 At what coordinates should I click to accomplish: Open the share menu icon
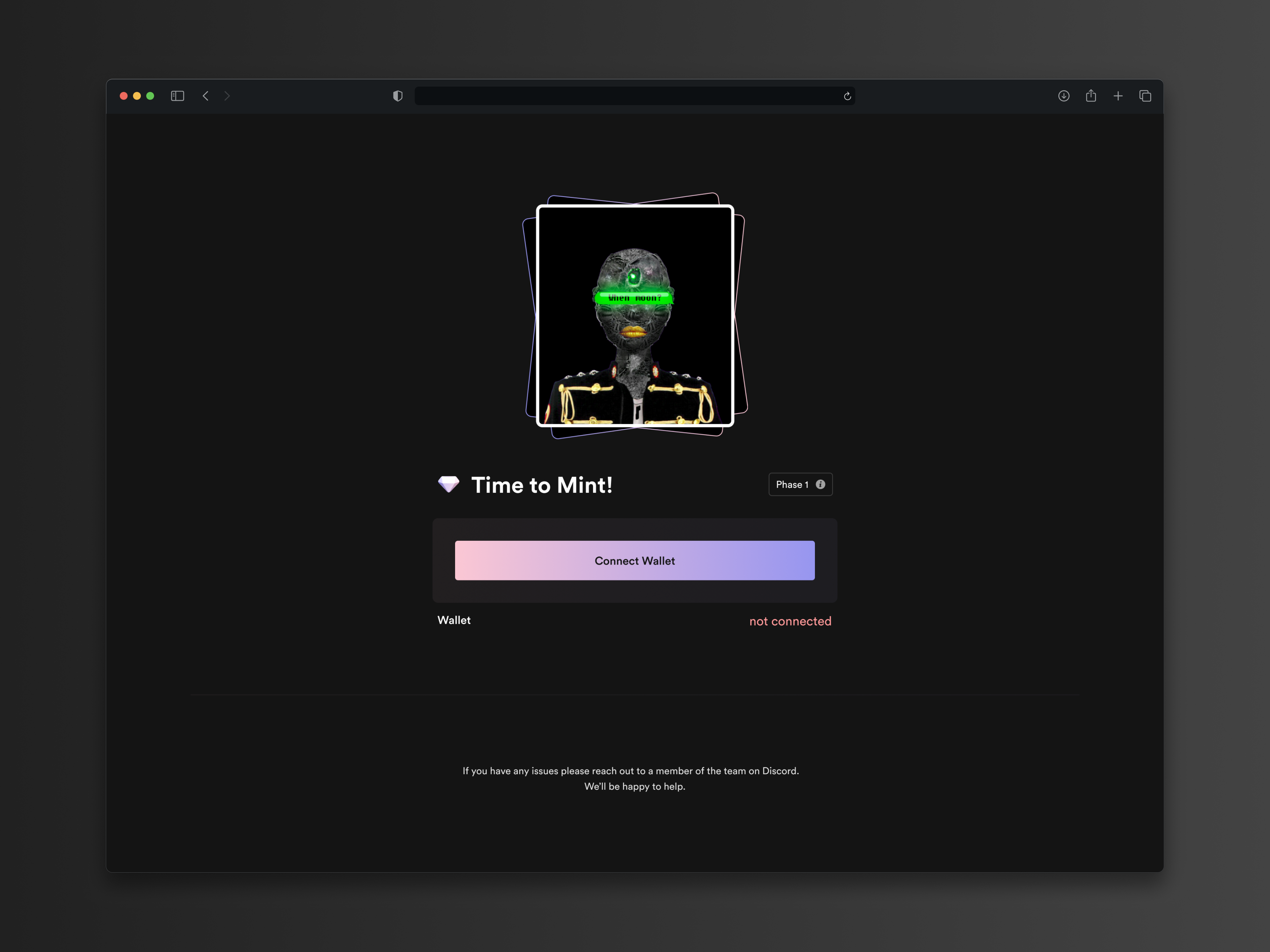tap(1091, 96)
